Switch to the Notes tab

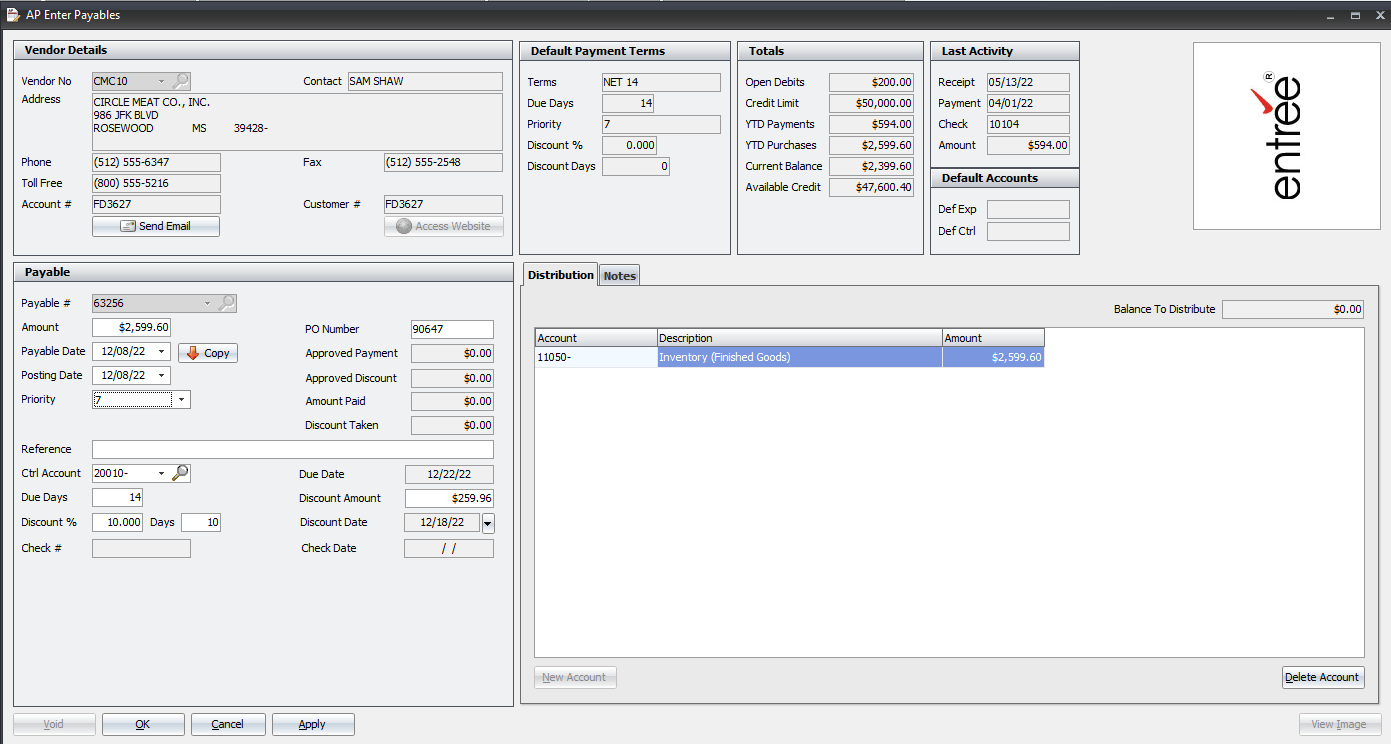619,274
